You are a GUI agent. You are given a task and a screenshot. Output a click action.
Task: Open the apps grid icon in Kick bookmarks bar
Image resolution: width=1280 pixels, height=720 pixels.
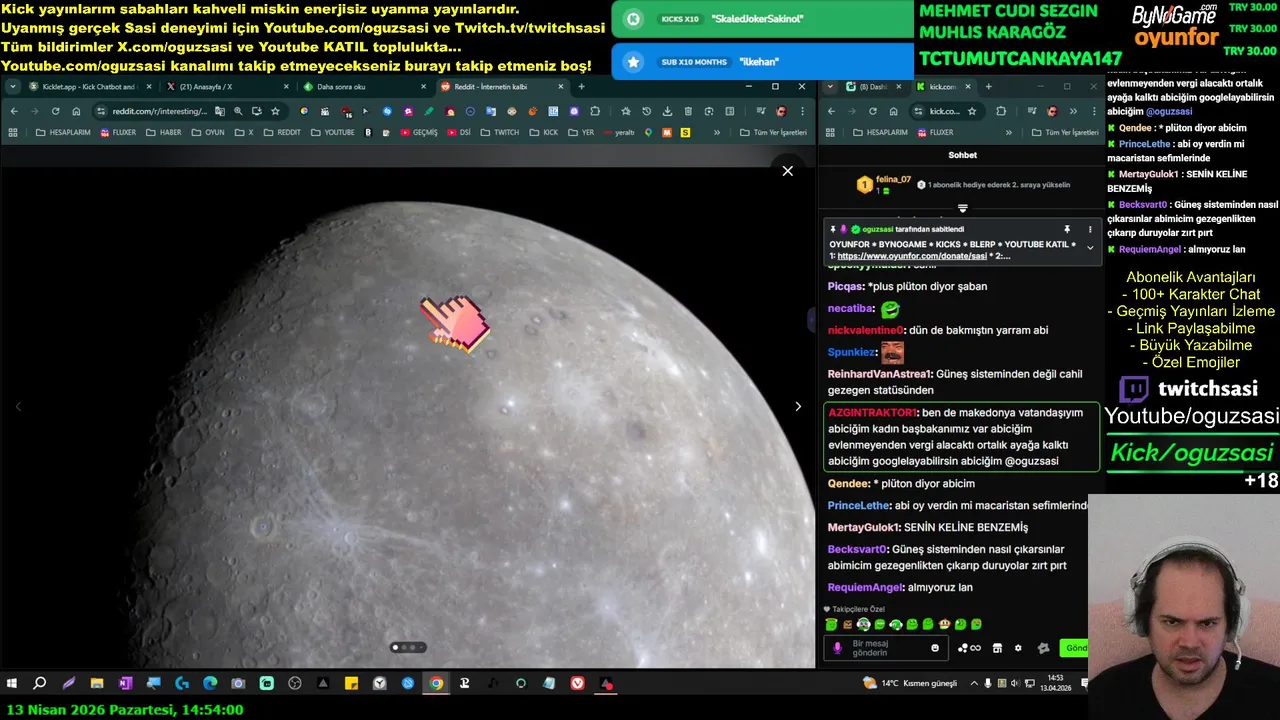point(830,132)
